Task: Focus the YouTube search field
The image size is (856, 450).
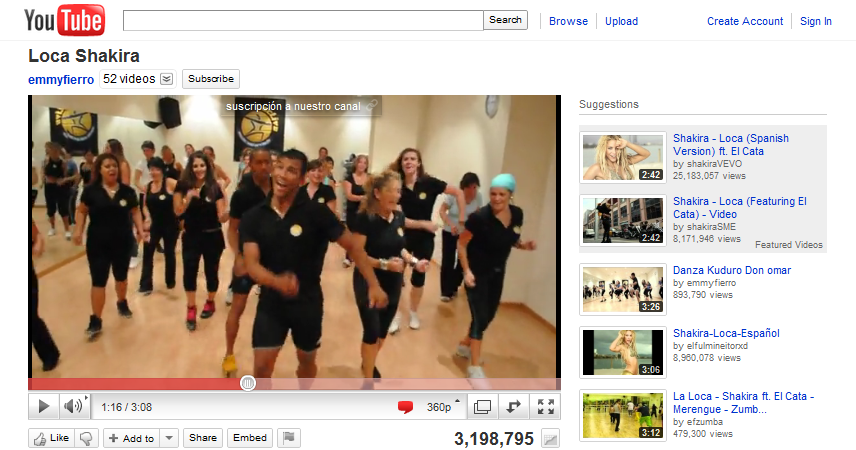Action: click(x=303, y=20)
